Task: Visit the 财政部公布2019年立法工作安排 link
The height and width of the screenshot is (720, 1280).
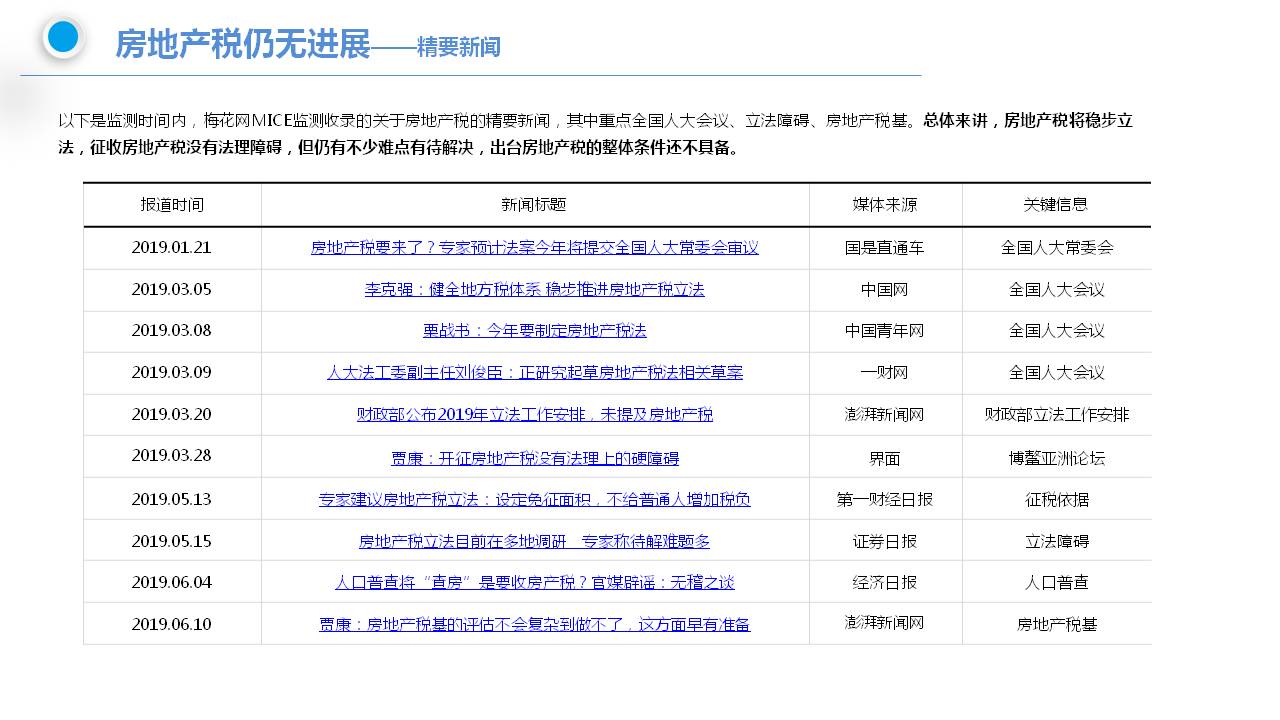Action: 534,415
